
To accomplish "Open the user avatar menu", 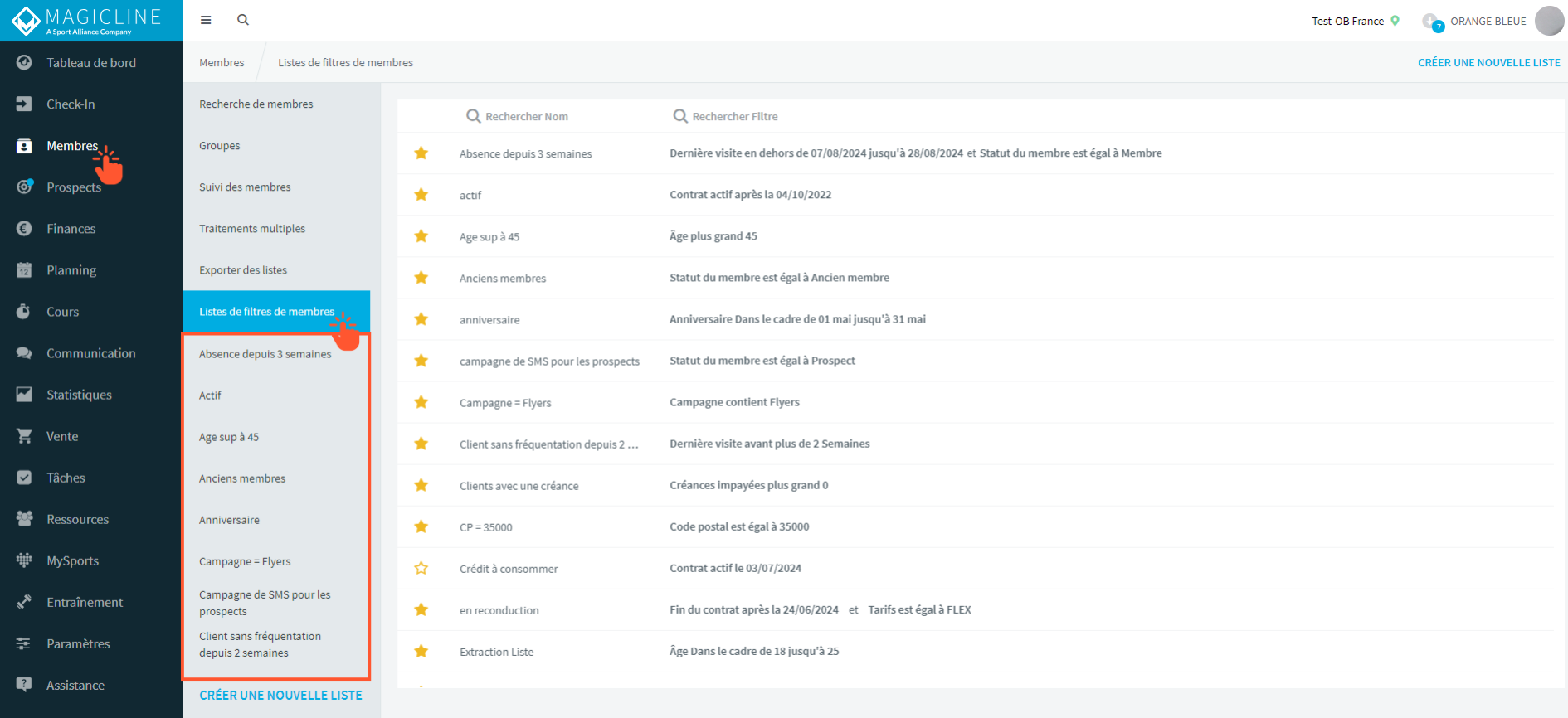I will [1549, 21].
